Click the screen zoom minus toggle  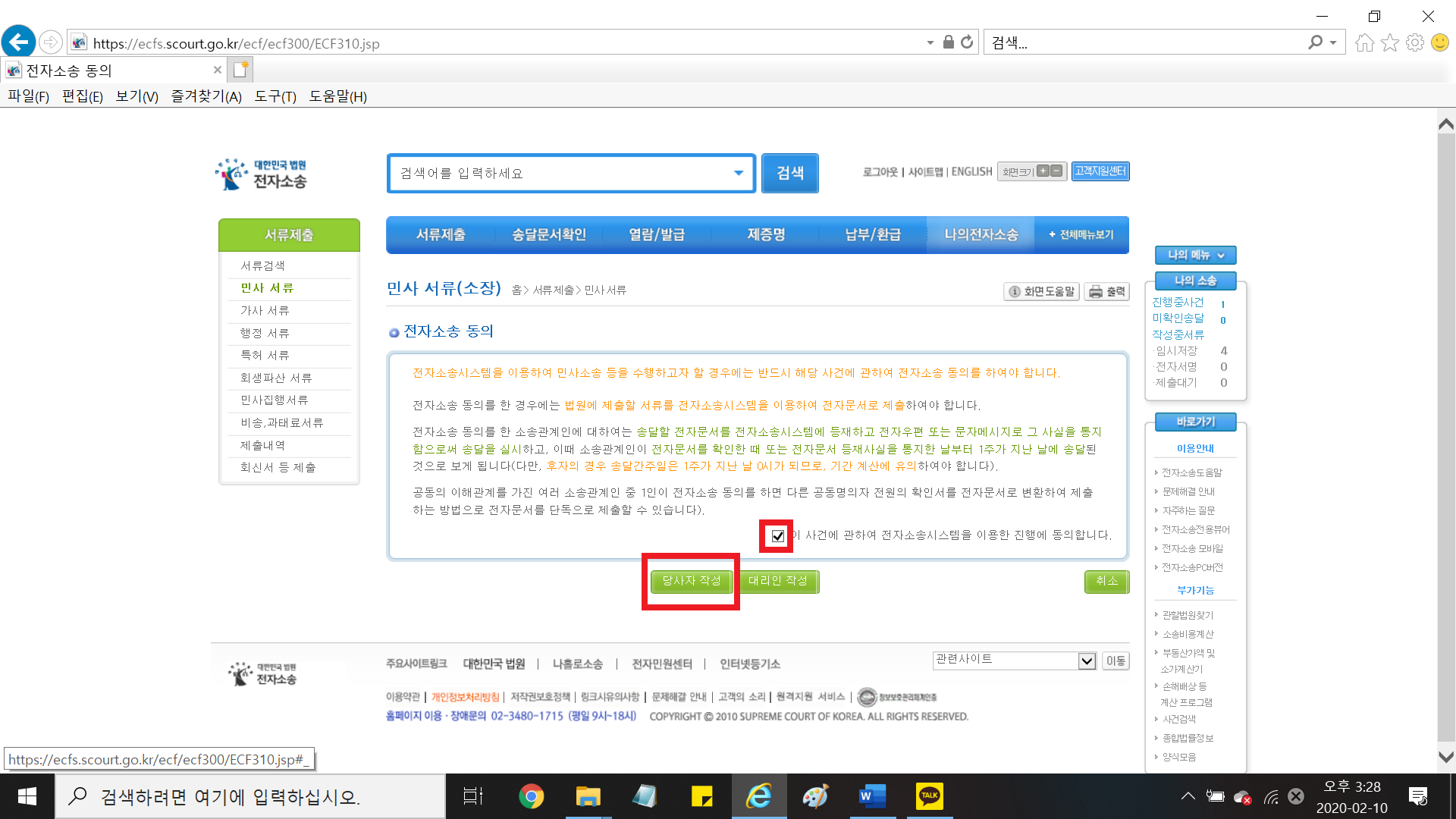(x=1056, y=171)
